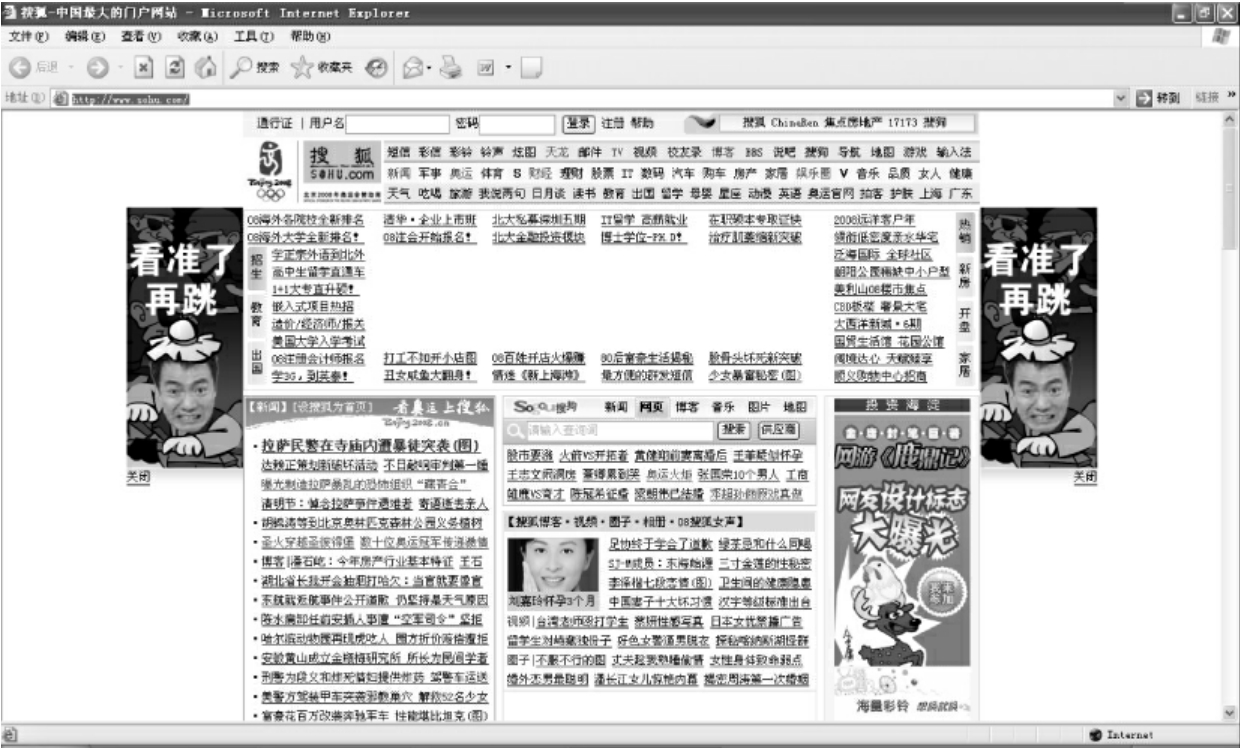This screenshot has width=1240, height=748.
Task: Click the 天气 navigation link
Action: pyautogui.click(x=399, y=193)
